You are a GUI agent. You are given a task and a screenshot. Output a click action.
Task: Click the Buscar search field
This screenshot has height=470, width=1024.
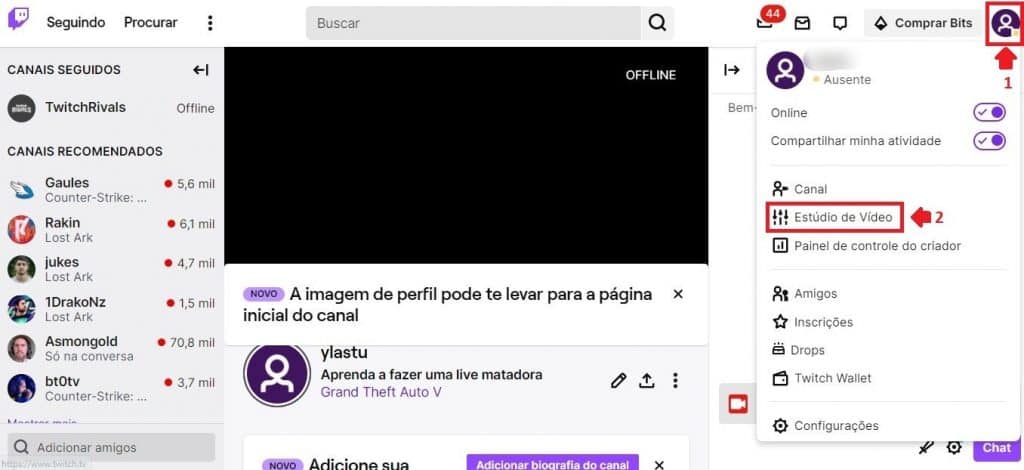coord(473,23)
